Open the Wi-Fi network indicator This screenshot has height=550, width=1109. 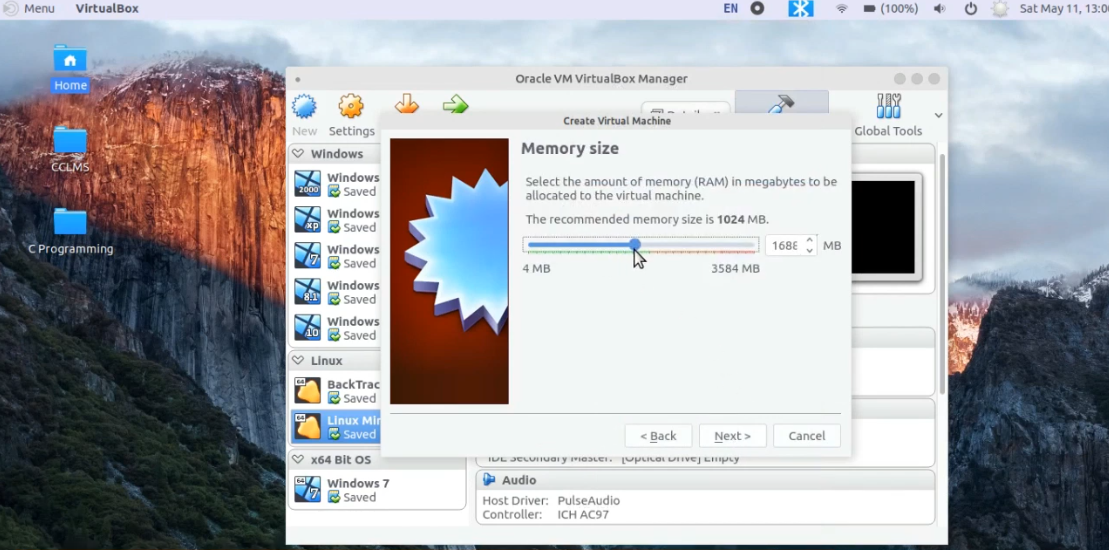842,8
